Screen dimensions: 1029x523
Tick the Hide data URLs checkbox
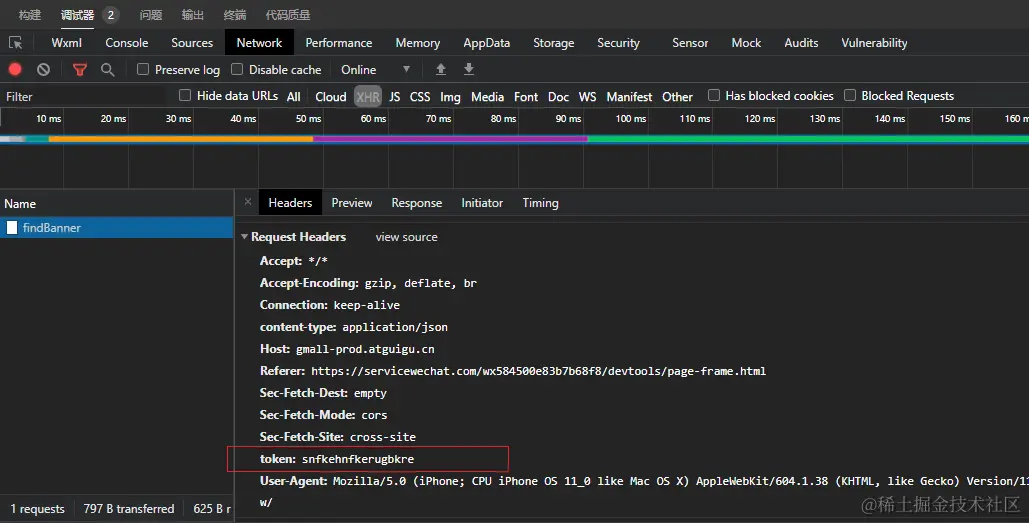coord(185,96)
